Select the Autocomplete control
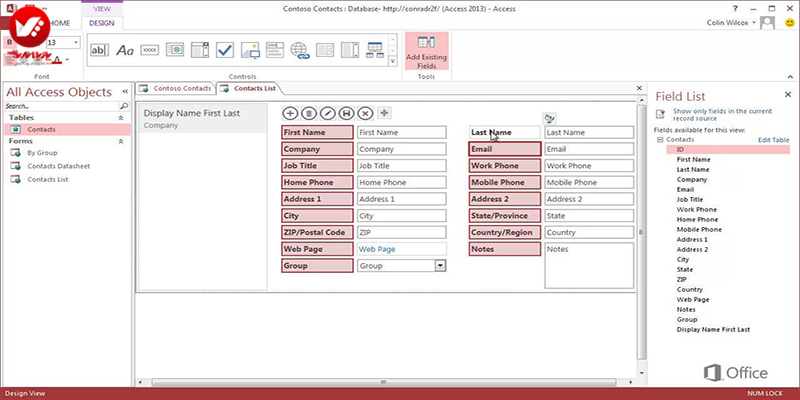Viewport: 800px width, 400px height. coord(274,50)
